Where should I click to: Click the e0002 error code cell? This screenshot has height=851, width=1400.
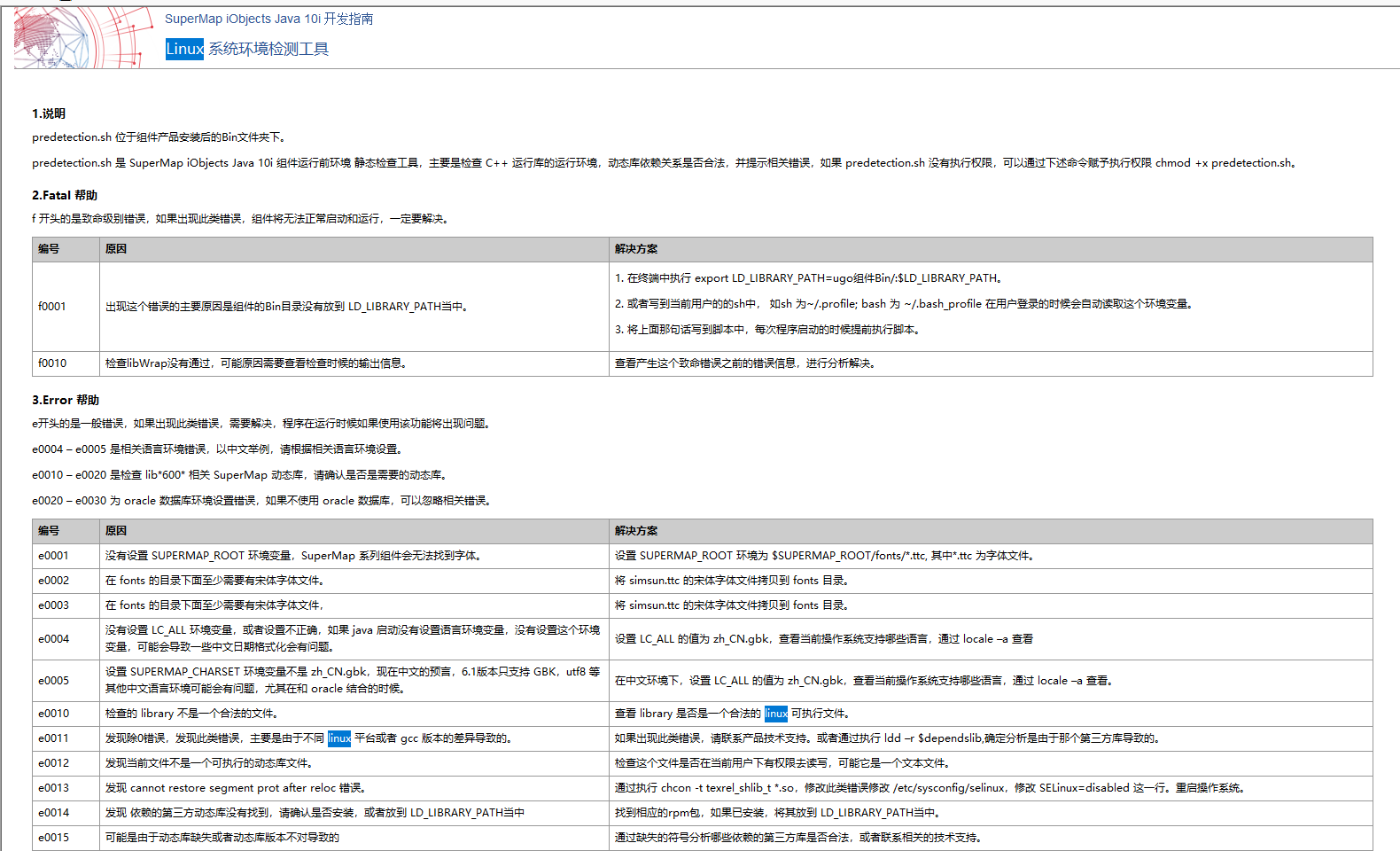click(x=66, y=581)
